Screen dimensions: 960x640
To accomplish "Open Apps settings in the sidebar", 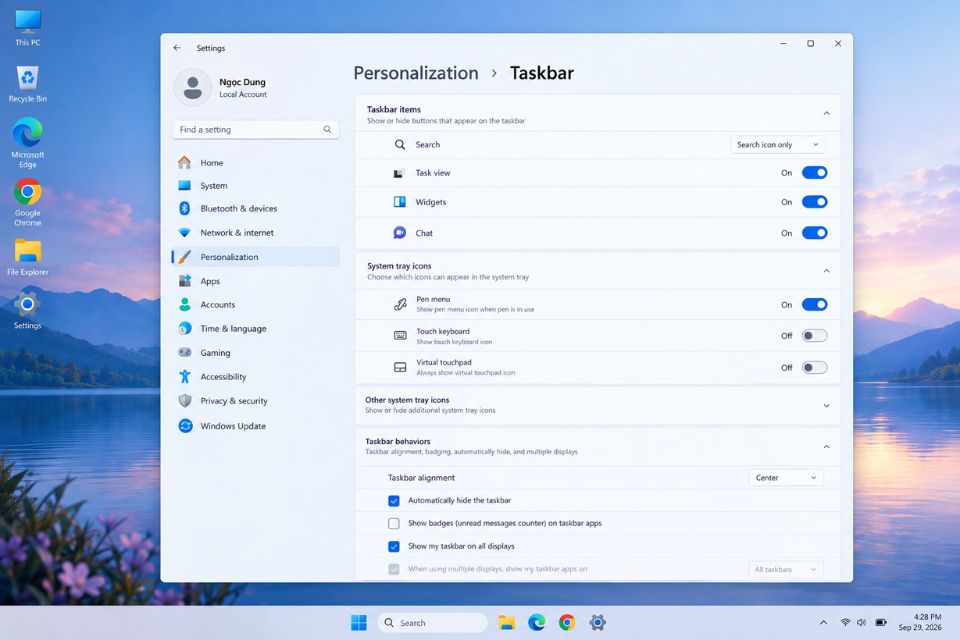I will pos(256,281).
